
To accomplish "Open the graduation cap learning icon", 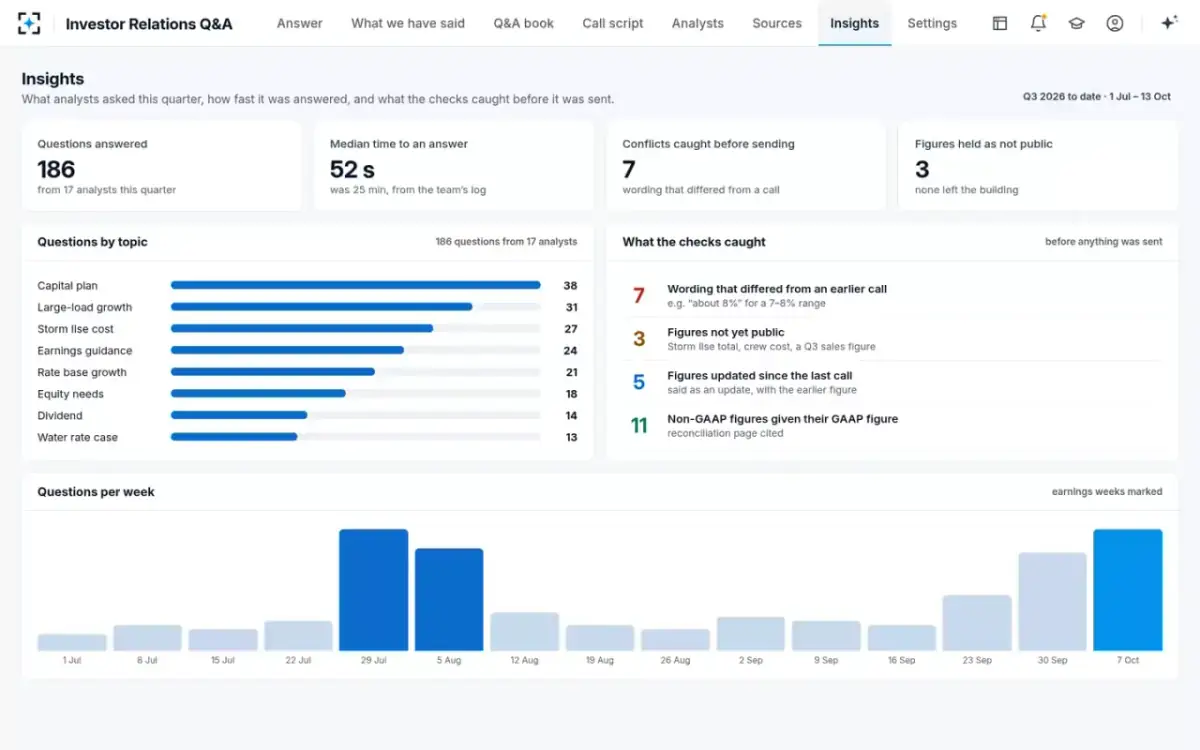I will click(1076, 23).
